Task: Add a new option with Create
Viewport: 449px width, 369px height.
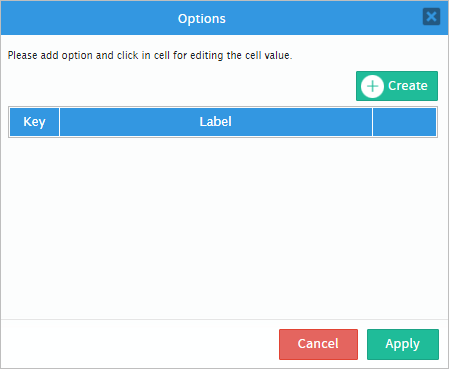Action: click(x=397, y=86)
